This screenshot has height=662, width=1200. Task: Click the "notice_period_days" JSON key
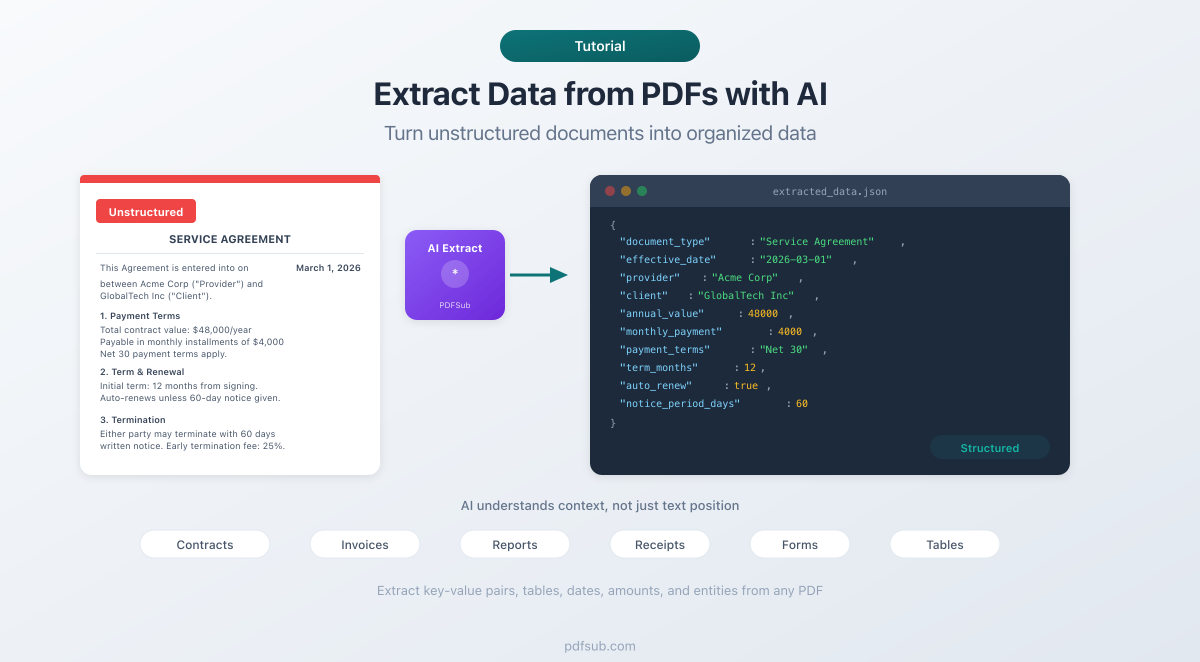pyautogui.click(x=680, y=403)
